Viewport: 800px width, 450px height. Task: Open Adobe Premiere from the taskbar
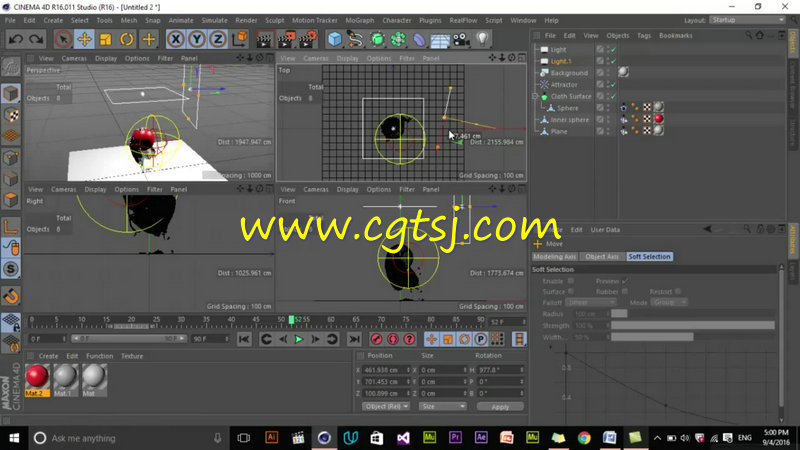(455, 438)
